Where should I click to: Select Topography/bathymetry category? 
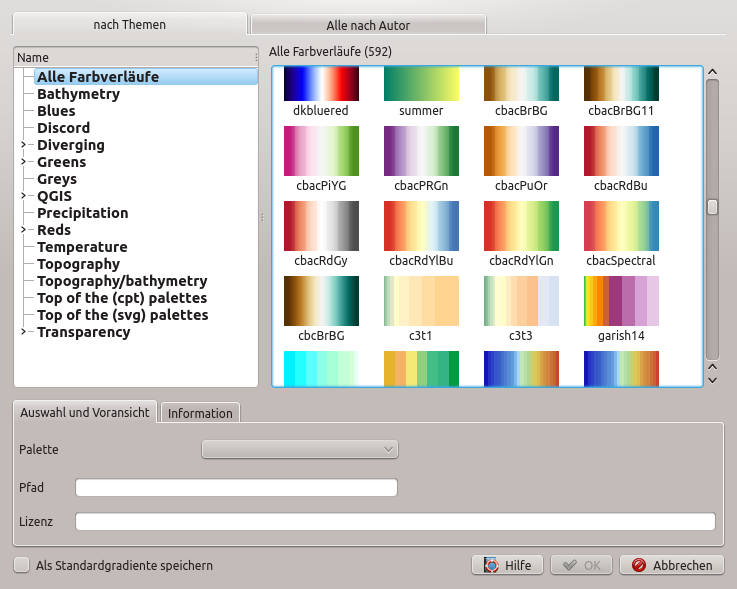[x=122, y=281]
